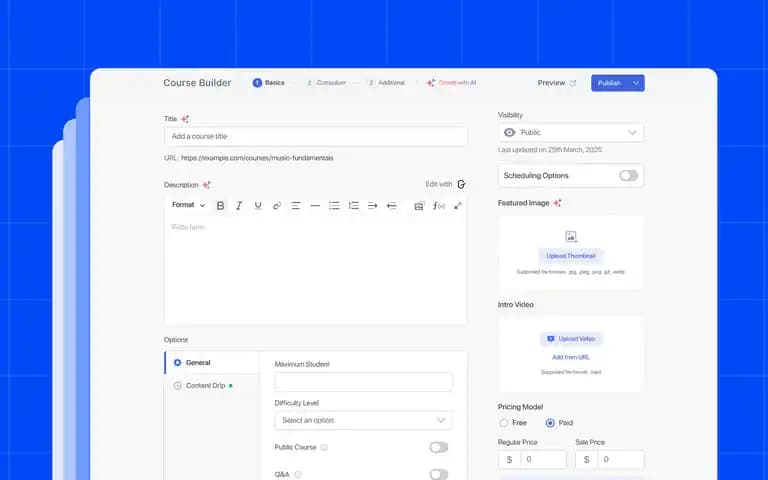Select the Free pricing model
768x480 pixels.
click(504, 423)
